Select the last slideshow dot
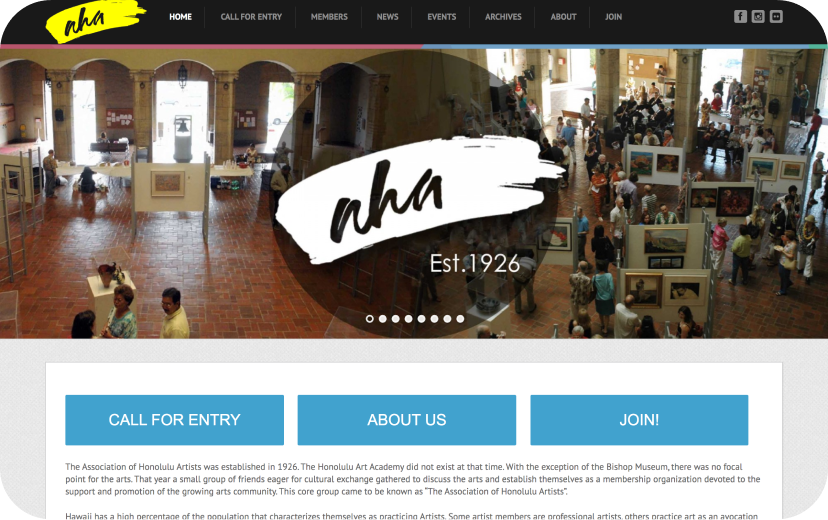 460,319
